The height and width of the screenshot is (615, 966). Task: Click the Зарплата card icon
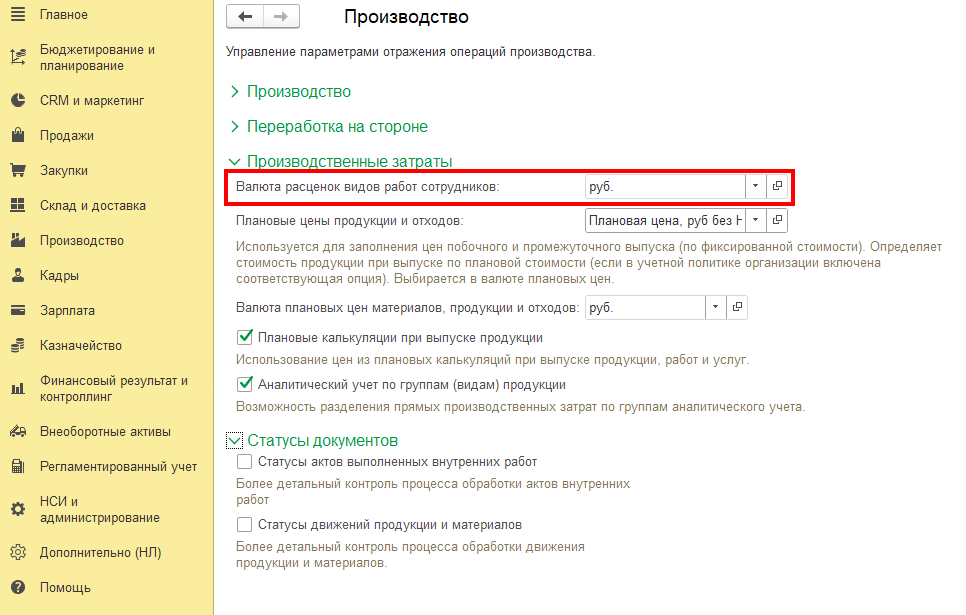click(18, 310)
